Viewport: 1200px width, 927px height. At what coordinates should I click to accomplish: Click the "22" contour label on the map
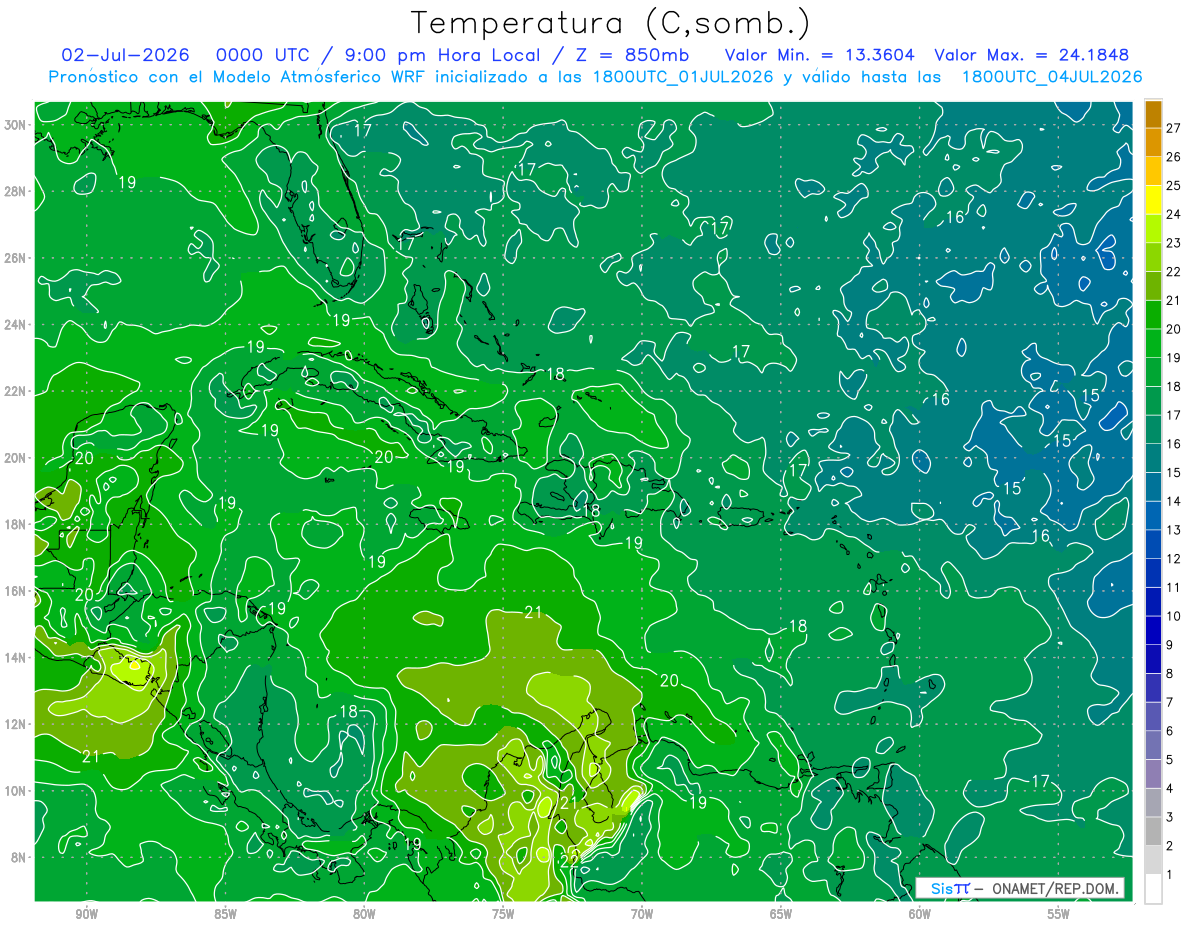pos(569,860)
